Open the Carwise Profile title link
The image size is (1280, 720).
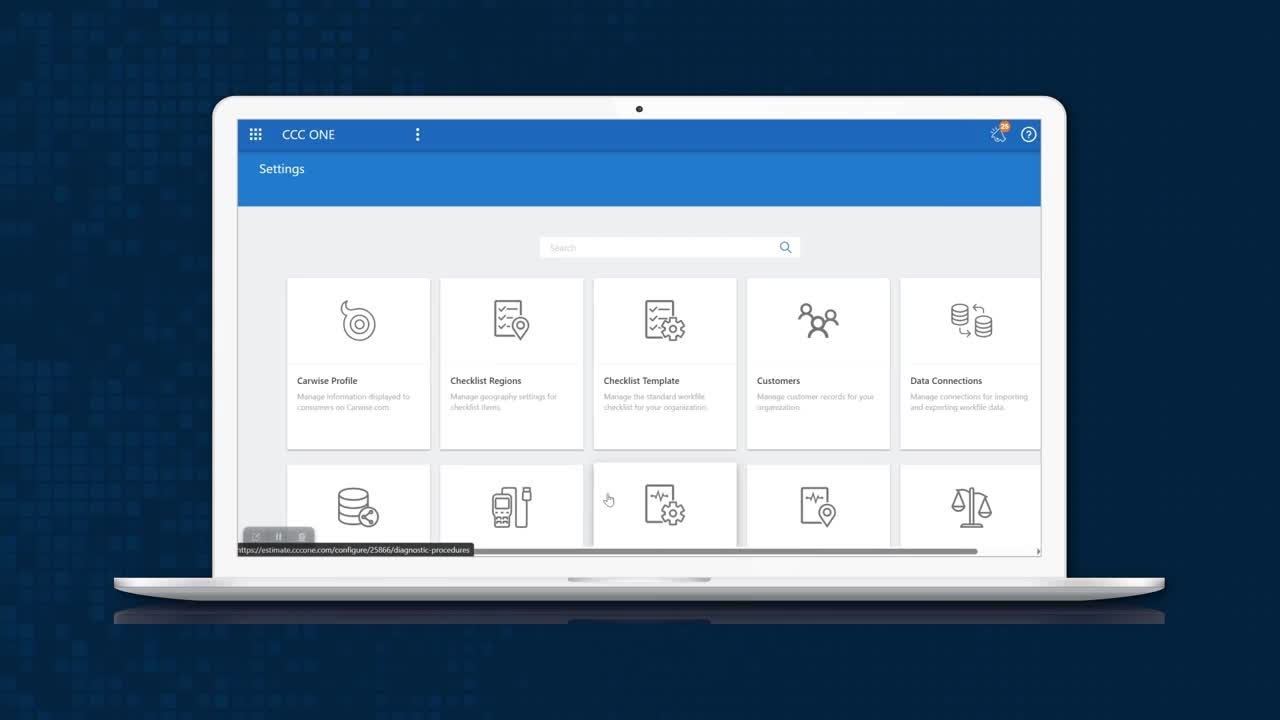click(327, 381)
